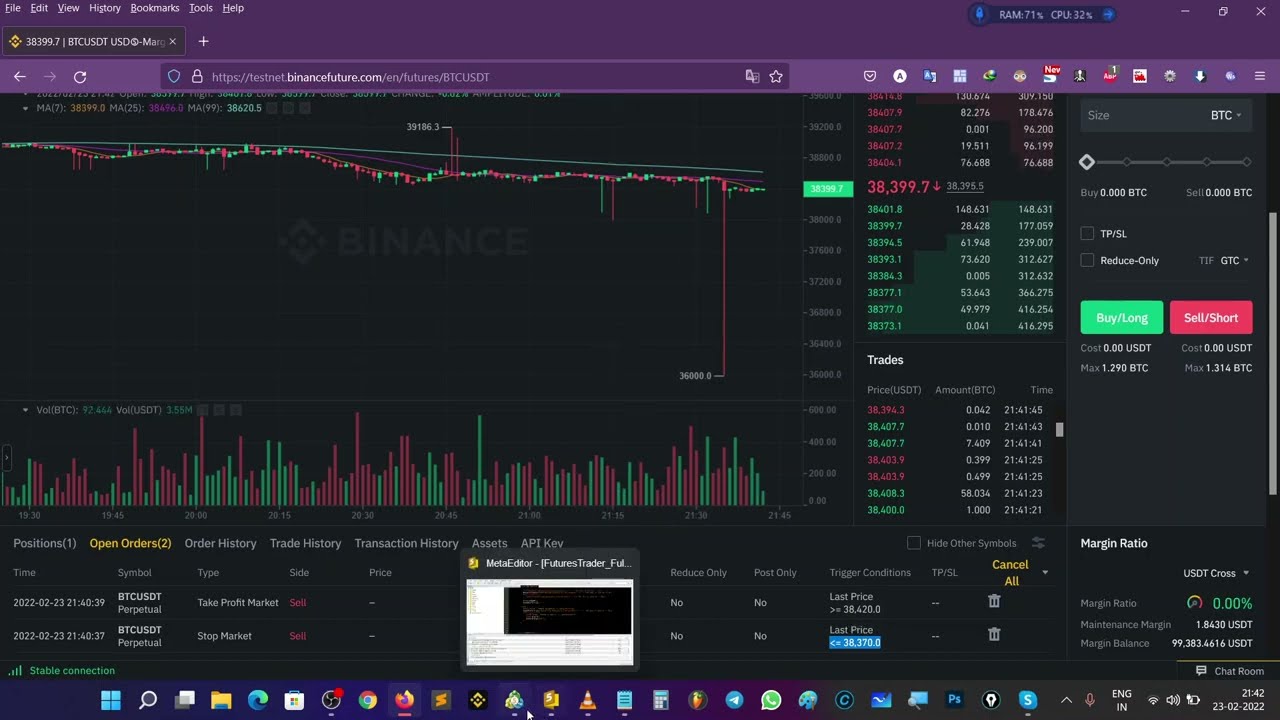Enable the TP/SL checkbox

[x=1087, y=233]
